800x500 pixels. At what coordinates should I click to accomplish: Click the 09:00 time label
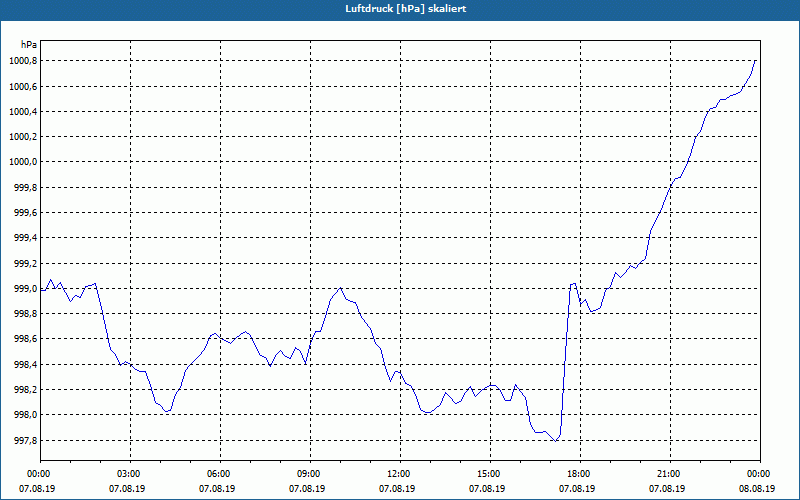click(x=310, y=474)
